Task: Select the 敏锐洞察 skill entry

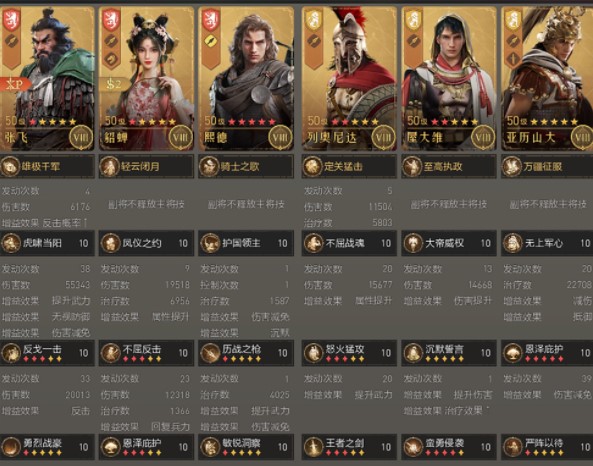Action: 246,447
